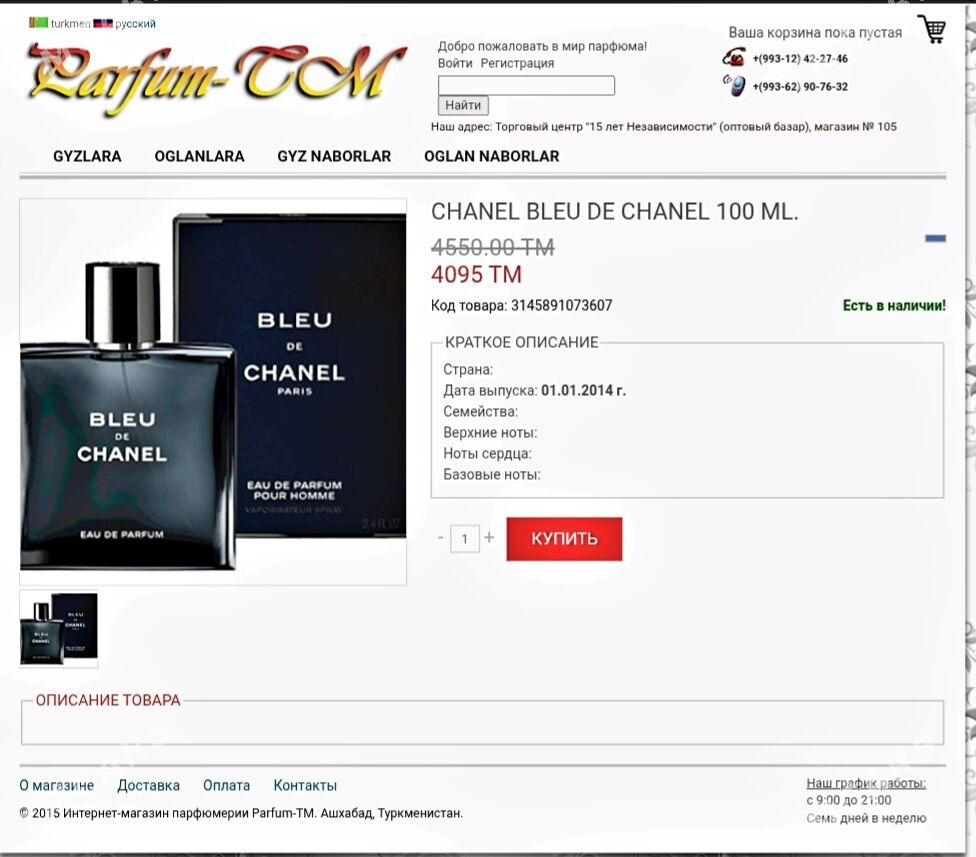The height and width of the screenshot is (857, 976).
Task: Click the Parfum-TM logo
Action: click(217, 78)
